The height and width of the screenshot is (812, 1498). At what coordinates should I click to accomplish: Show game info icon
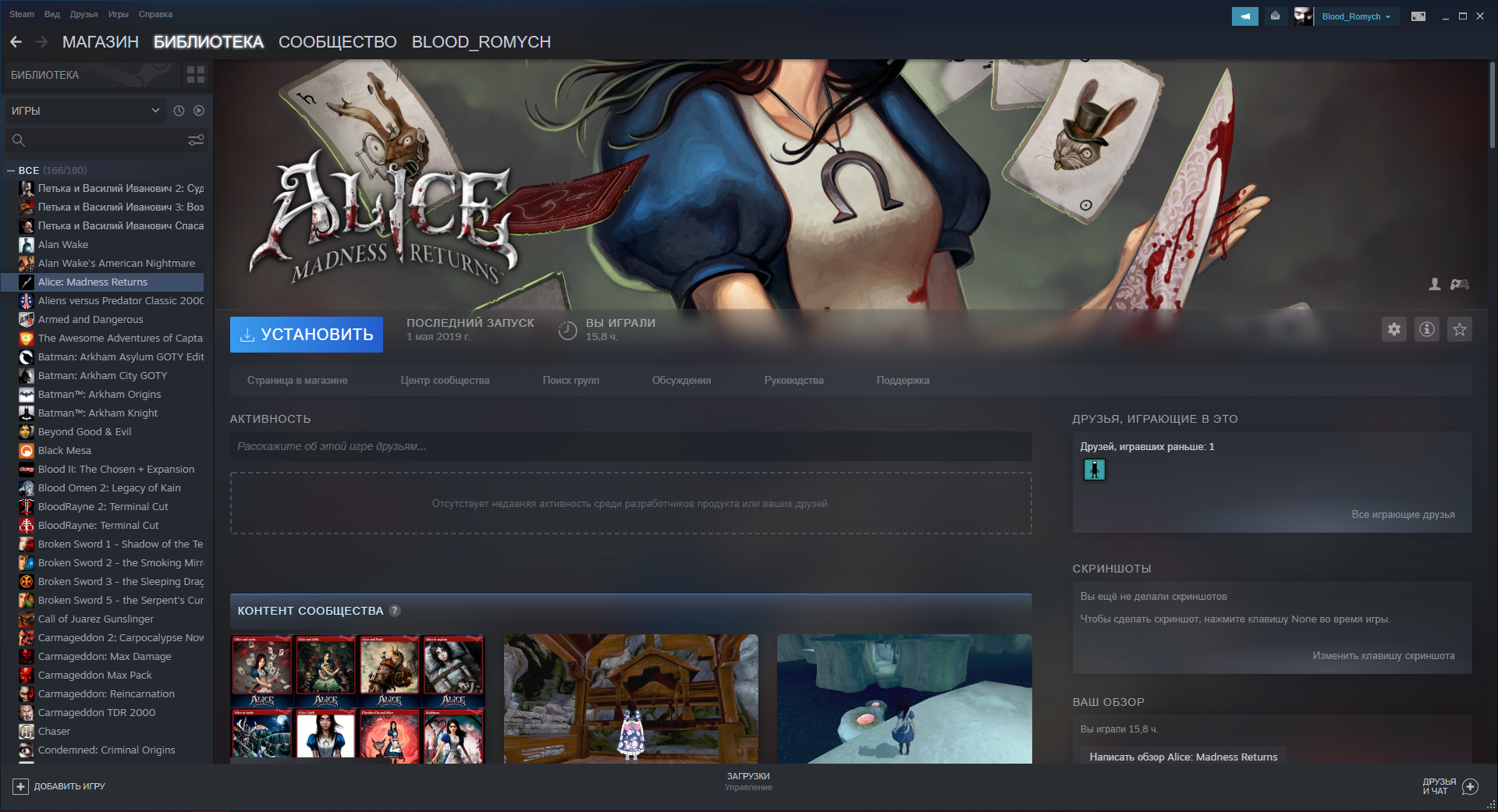point(1427,329)
